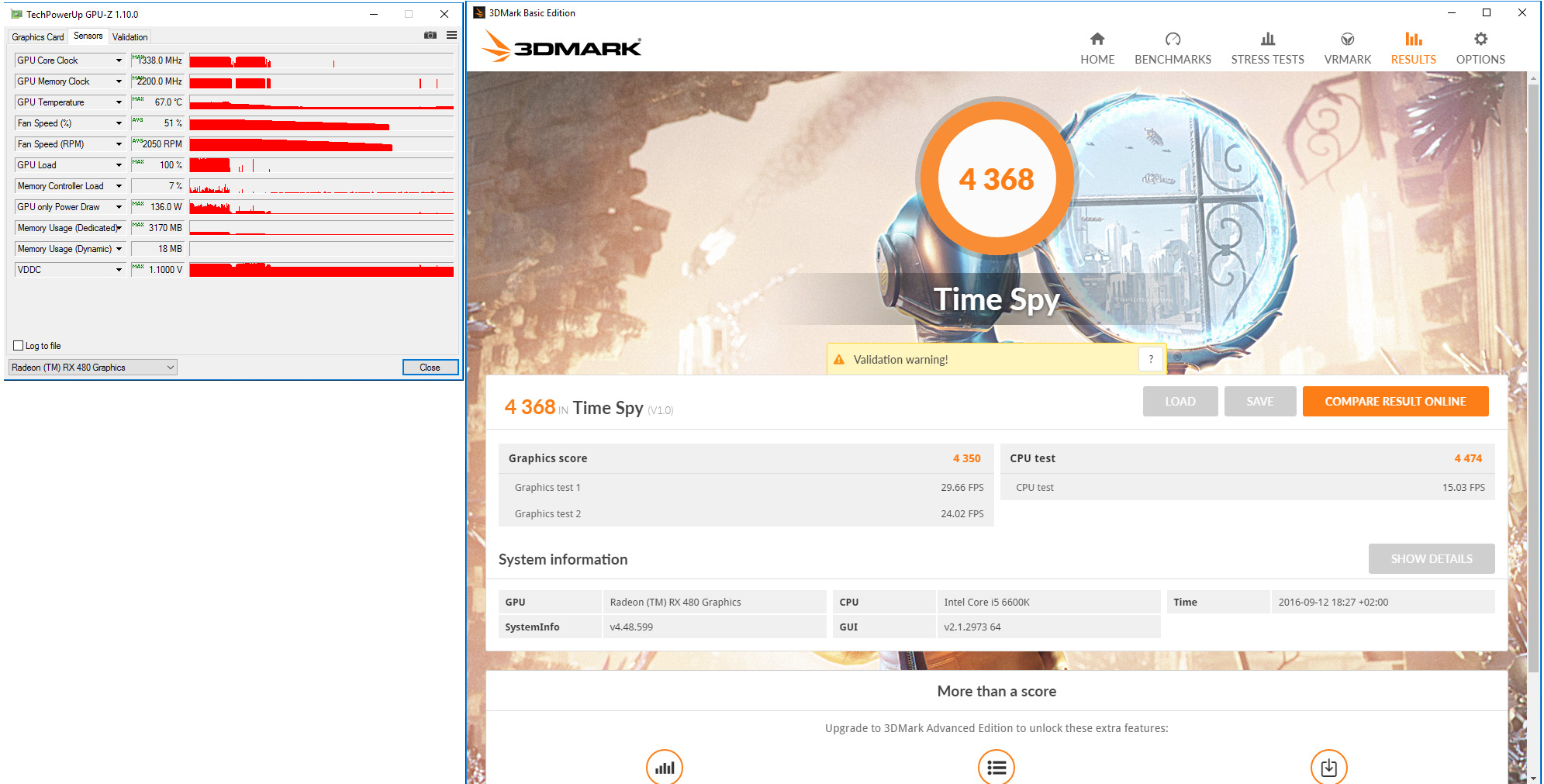Image resolution: width=1544 pixels, height=784 pixels.
Task: Open the GPU-Z hamburger menu icon
Action: tap(451, 36)
